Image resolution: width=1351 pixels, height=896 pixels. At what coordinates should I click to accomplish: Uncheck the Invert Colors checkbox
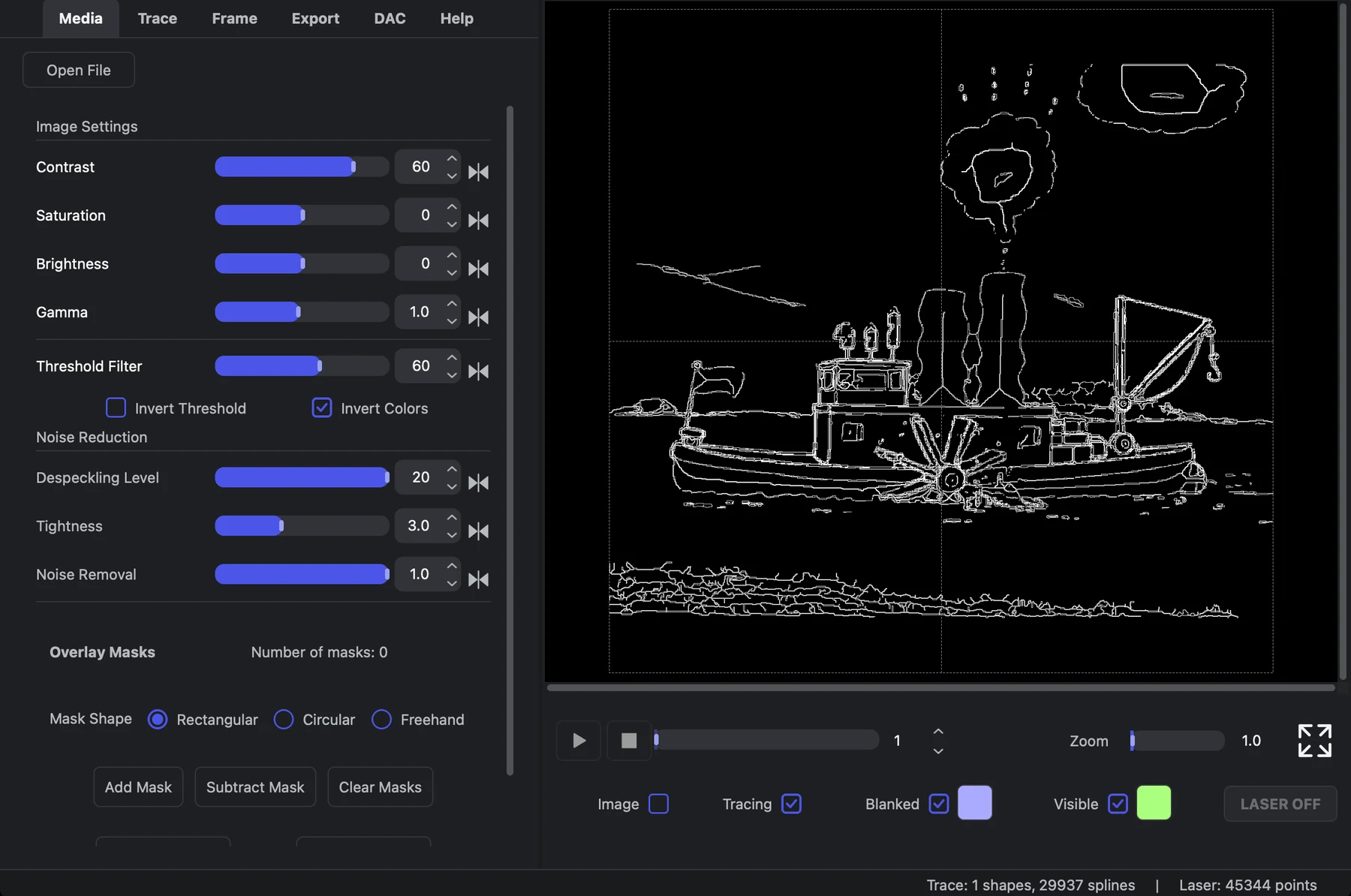coord(322,407)
